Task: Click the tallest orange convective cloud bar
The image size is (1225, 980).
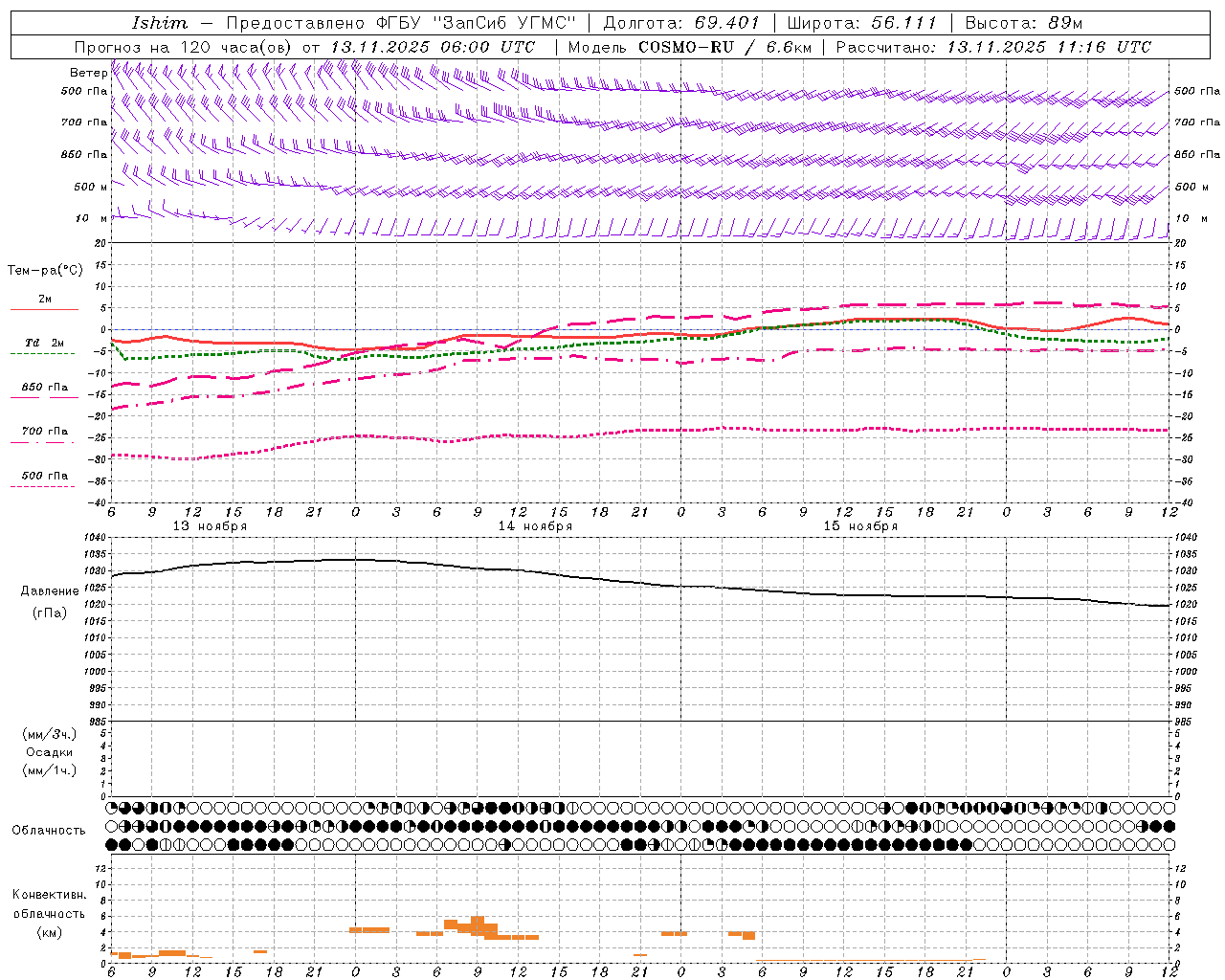Action: [478, 925]
